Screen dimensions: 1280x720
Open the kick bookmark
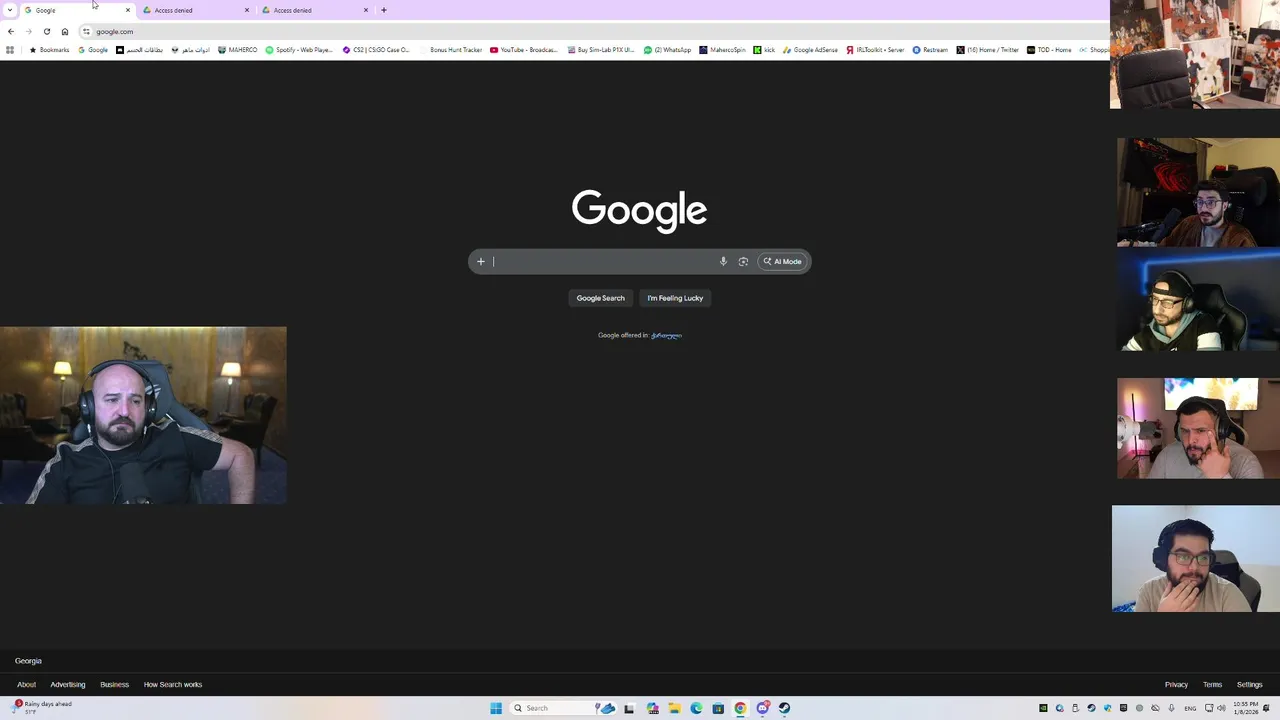[764, 50]
